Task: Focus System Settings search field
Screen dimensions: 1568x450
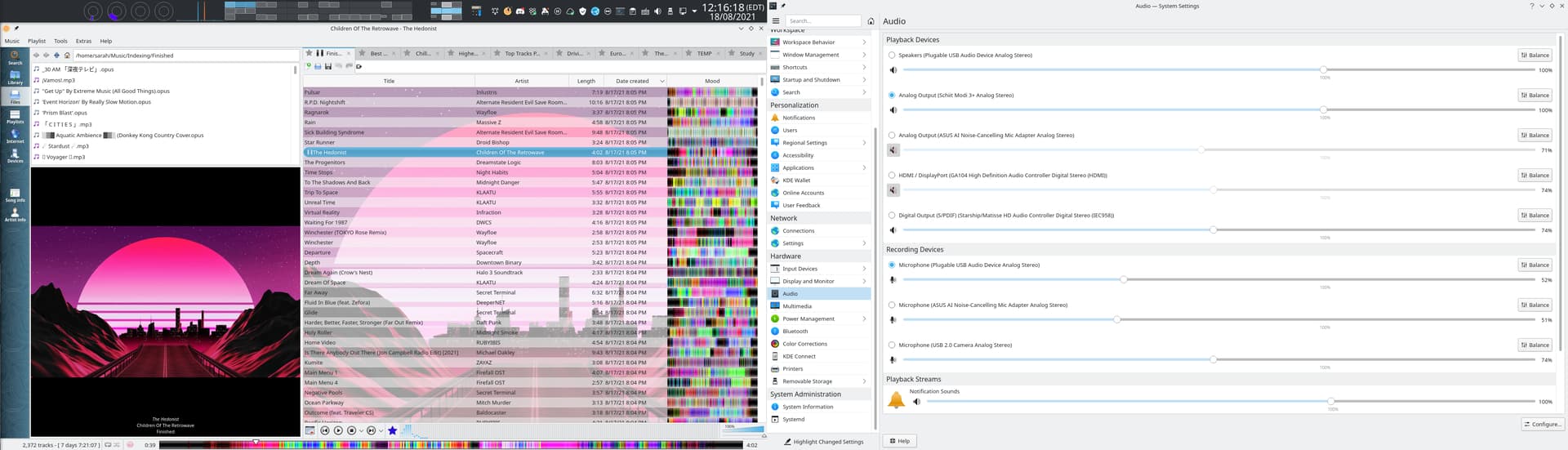Action: 823,21
